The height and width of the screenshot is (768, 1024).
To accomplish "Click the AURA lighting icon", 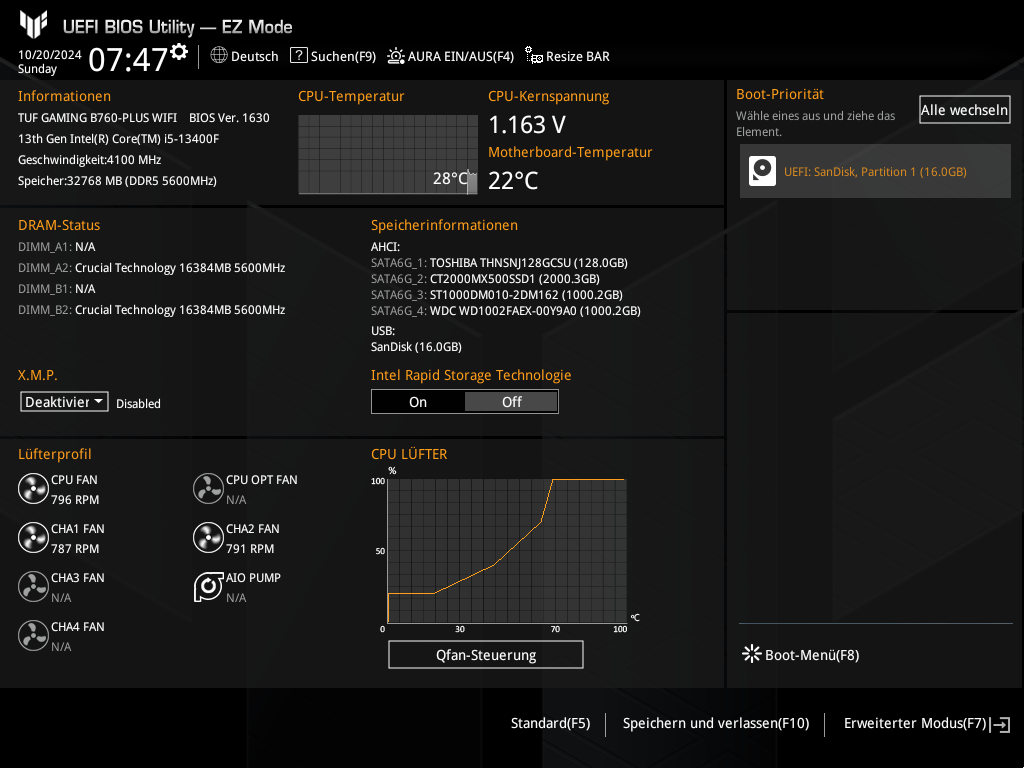I will pos(395,56).
